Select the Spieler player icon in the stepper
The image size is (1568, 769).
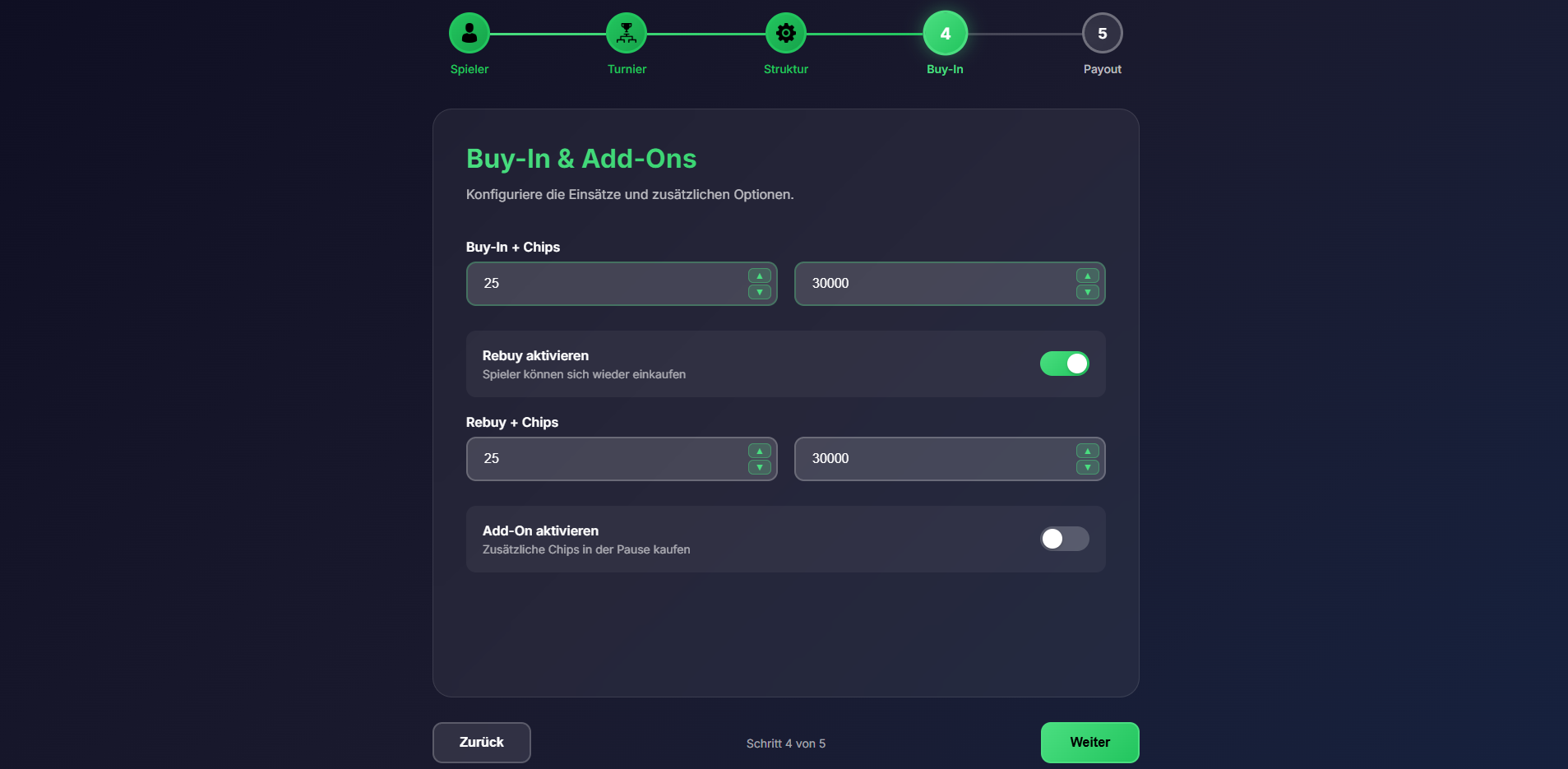[468, 33]
